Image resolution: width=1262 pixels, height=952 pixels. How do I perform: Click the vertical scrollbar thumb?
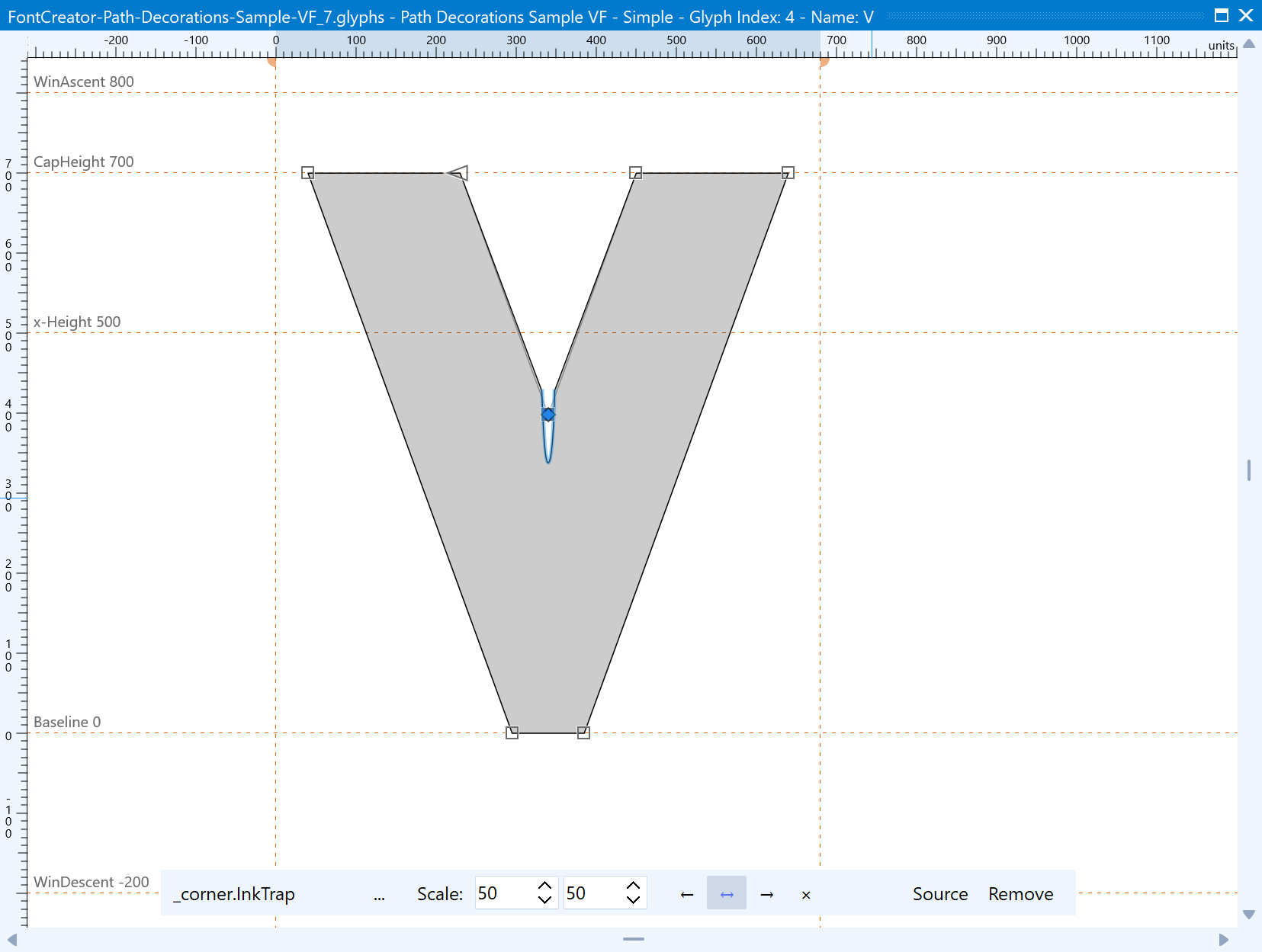coord(1249,470)
